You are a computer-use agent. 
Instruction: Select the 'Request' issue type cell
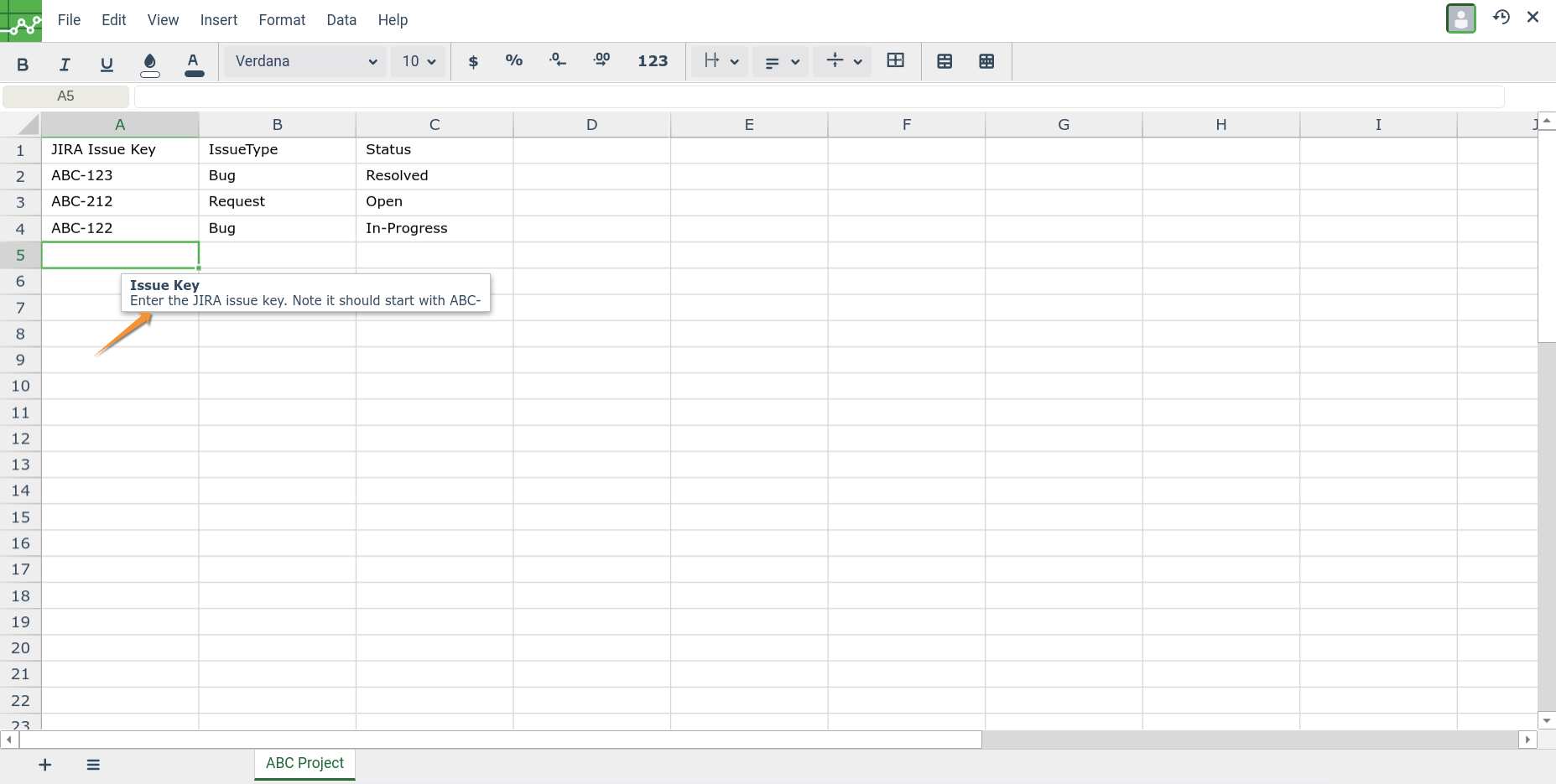(x=278, y=202)
